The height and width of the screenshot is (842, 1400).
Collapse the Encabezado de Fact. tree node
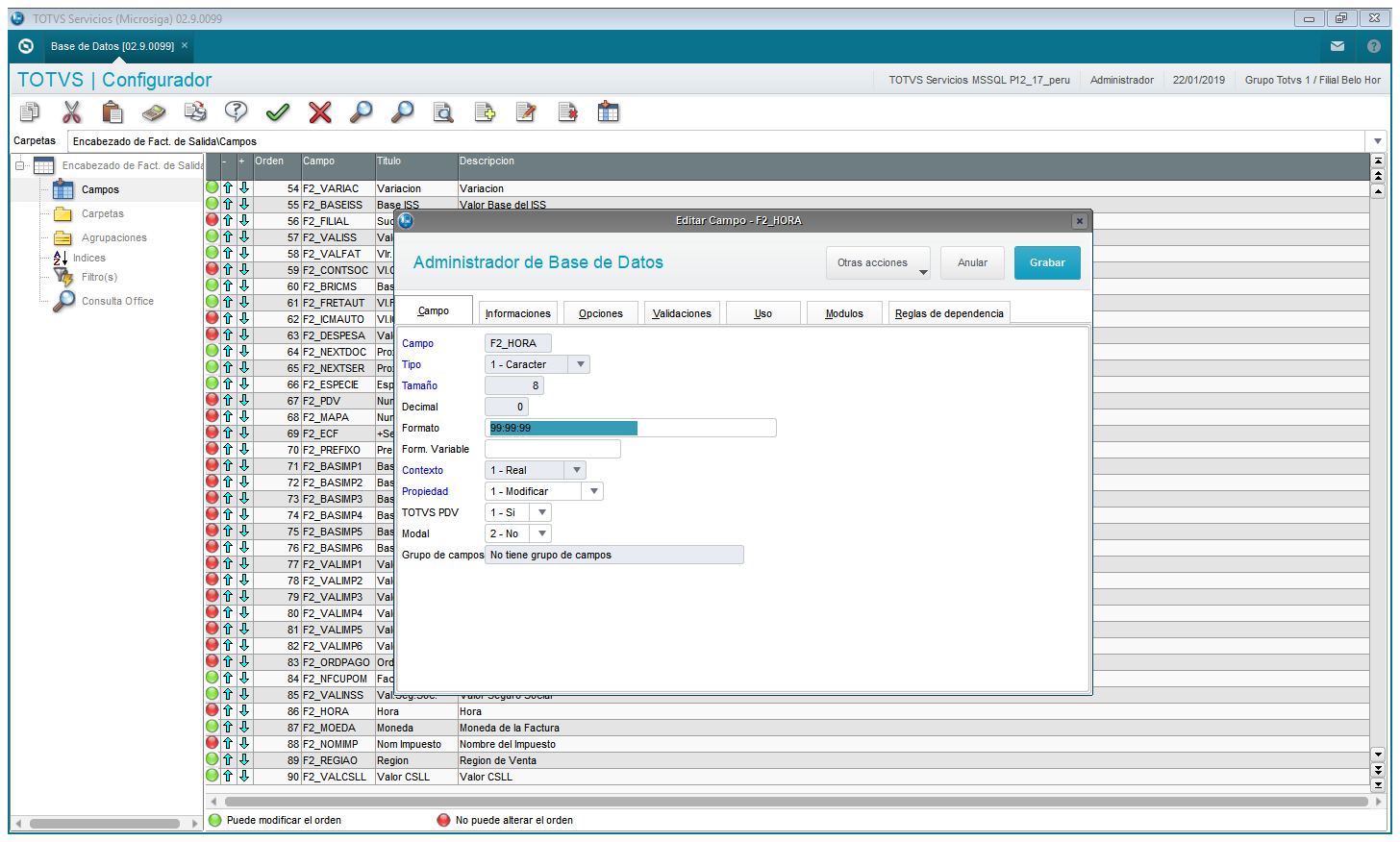coord(19,165)
